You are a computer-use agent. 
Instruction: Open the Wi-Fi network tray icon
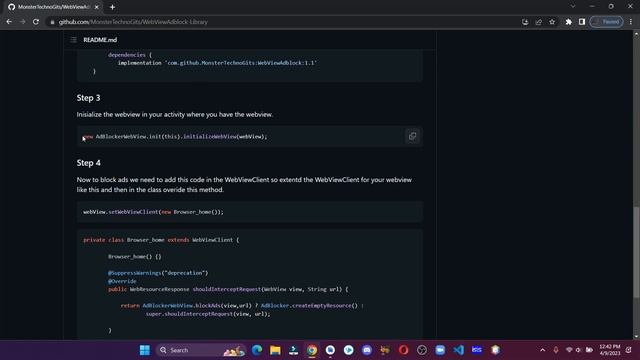click(569, 350)
